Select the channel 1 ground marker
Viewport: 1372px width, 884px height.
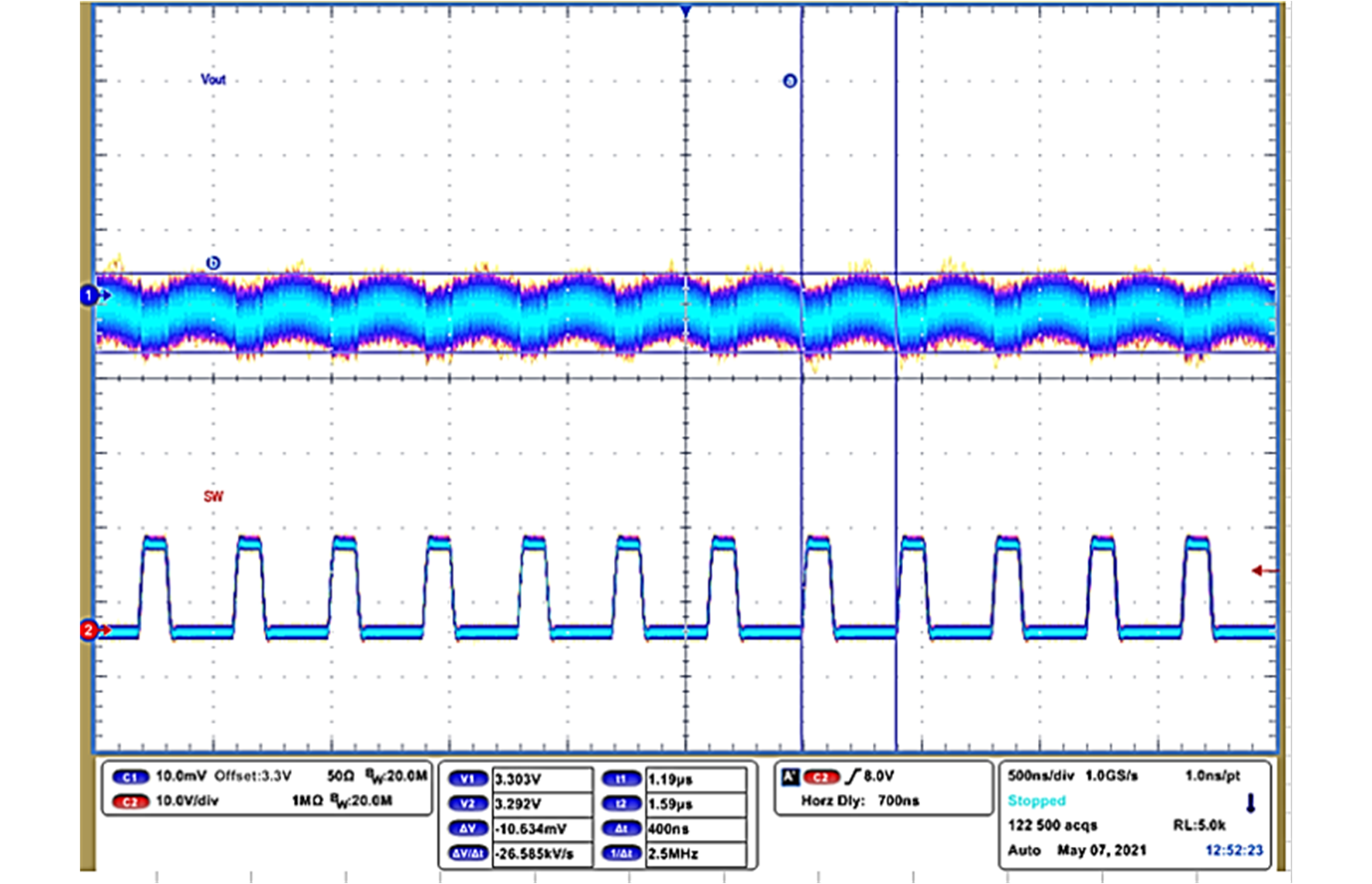89,295
